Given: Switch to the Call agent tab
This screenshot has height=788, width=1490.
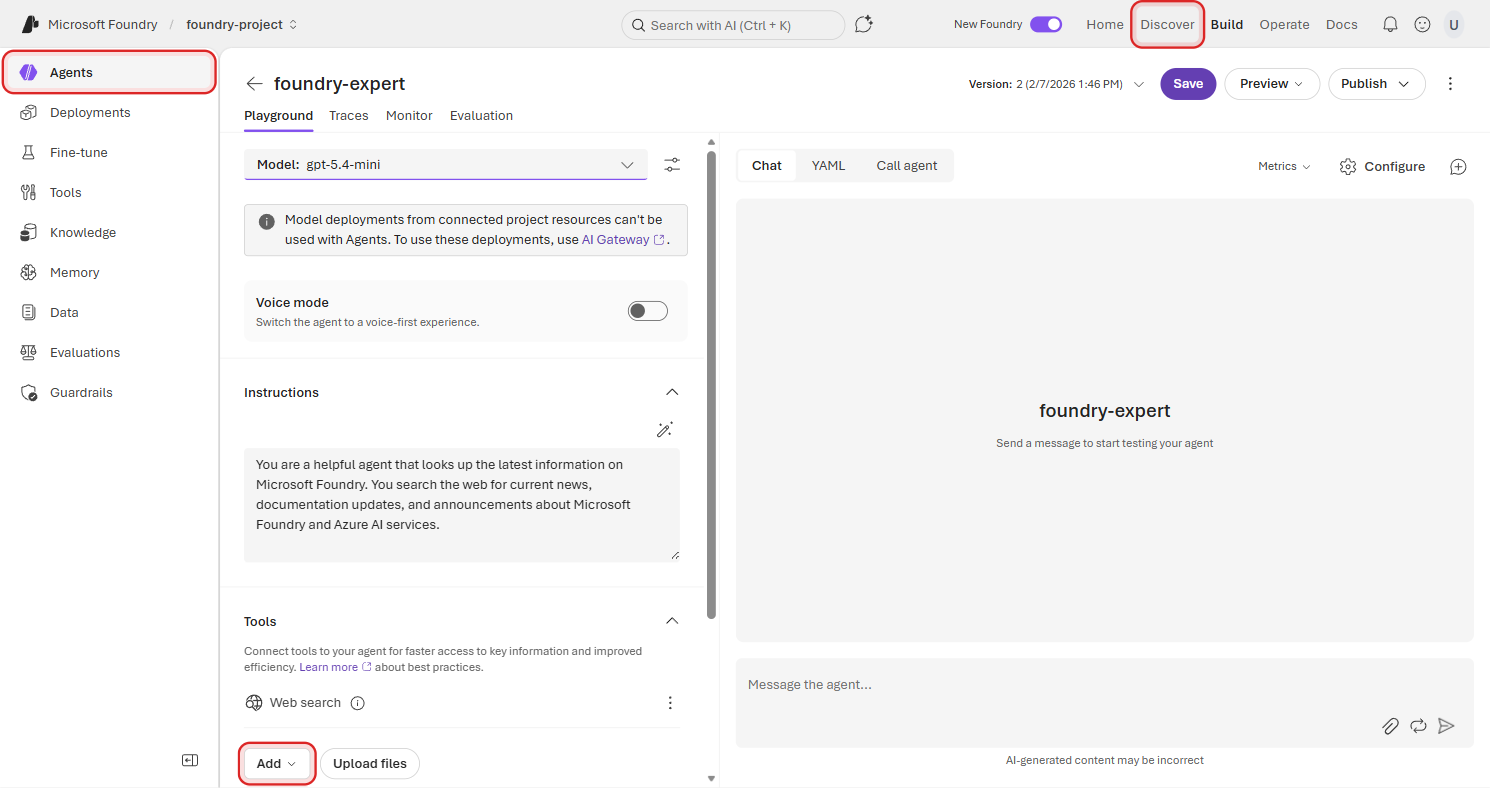Looking at the screenshot, I should point(907,166).
